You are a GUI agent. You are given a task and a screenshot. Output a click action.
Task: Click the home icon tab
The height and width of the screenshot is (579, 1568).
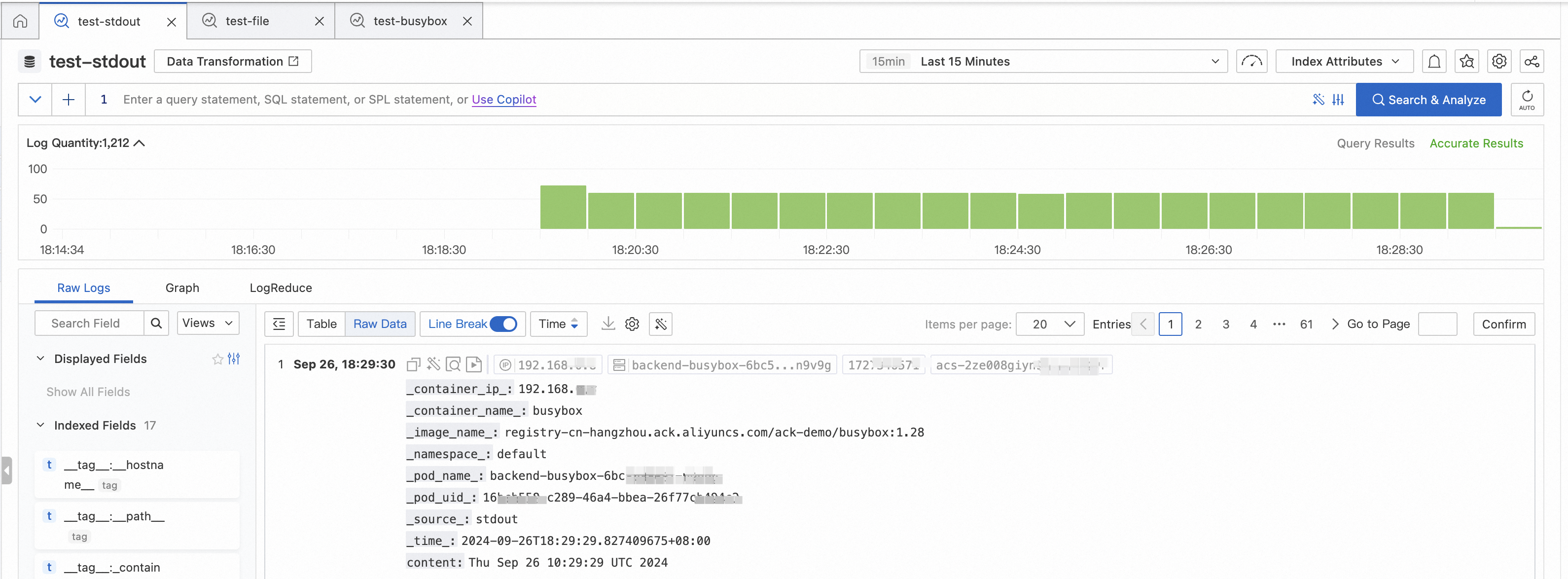(20, 21)
